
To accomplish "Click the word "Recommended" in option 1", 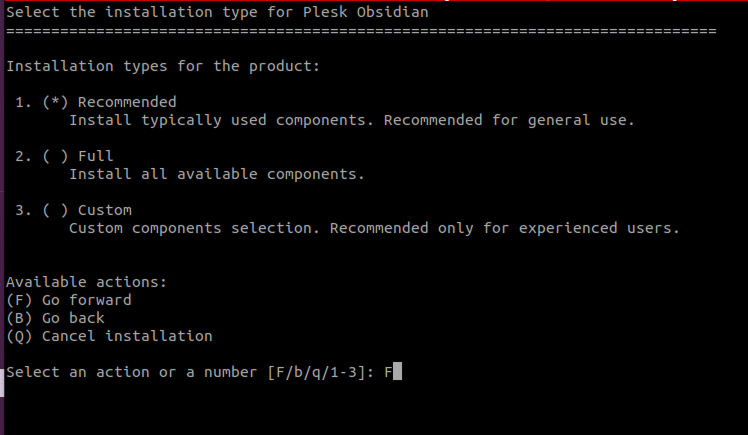I will pyautogui.click(x=127, y=102).
